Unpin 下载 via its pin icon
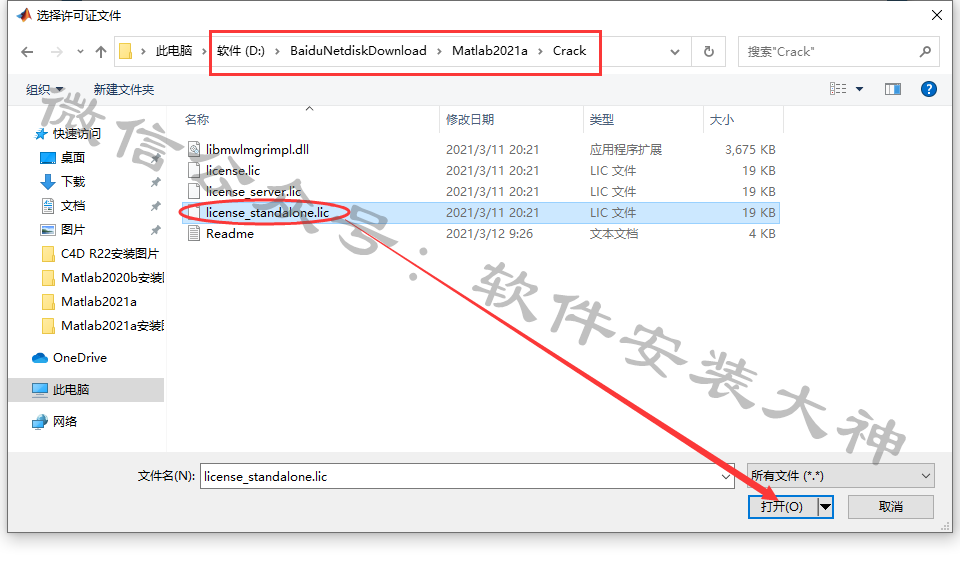960x570 pixels. point(156,182)
